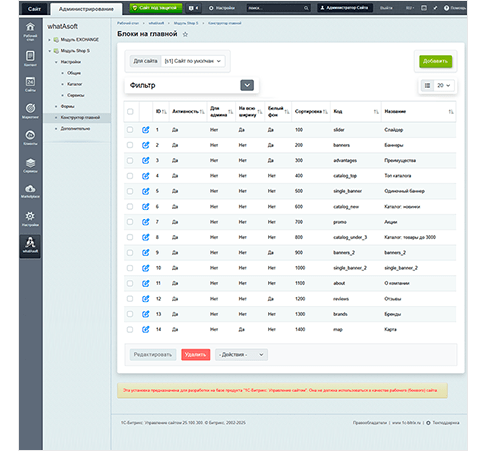486x470 pixels.
Task: Check the checkbox for the brands row
Action: coord(130,314)
